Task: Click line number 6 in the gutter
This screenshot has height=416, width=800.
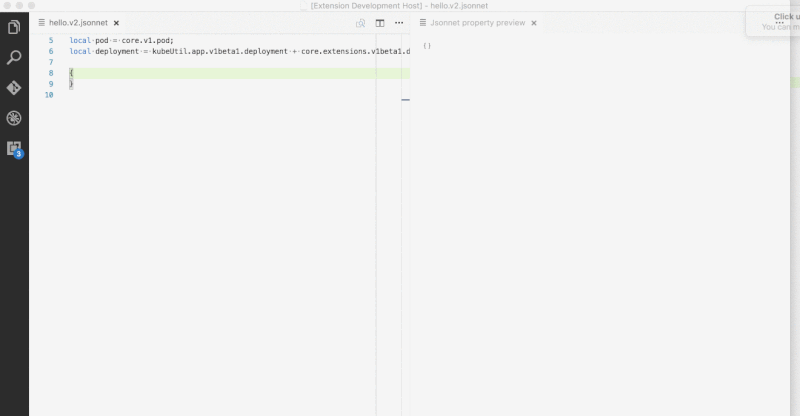Action: [x=51, y=52]
